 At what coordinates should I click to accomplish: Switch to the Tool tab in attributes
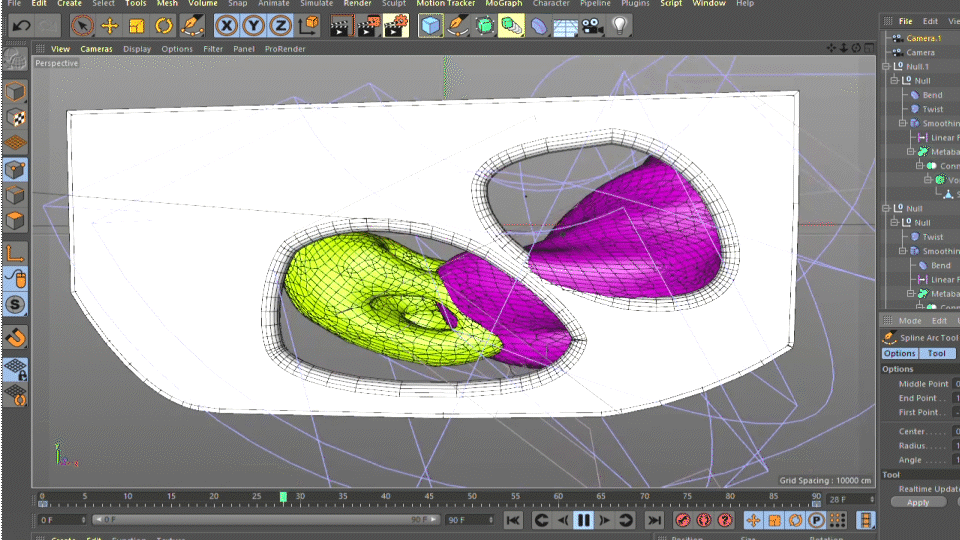(x=937, y=353)
